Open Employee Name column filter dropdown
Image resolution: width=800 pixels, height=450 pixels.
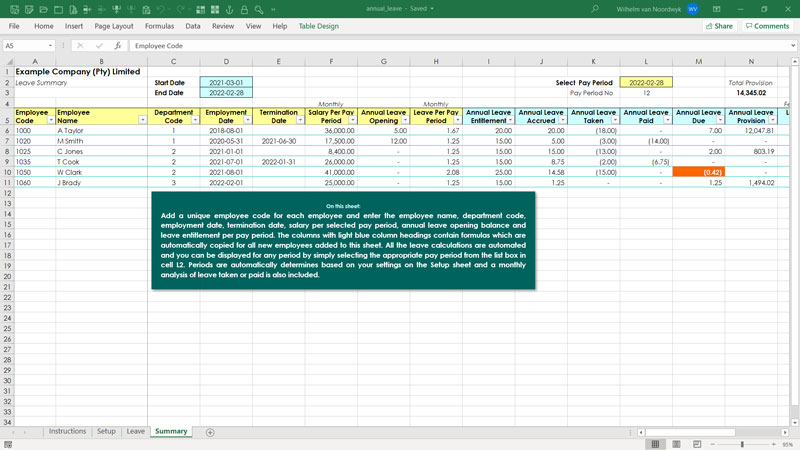point(142,120)
